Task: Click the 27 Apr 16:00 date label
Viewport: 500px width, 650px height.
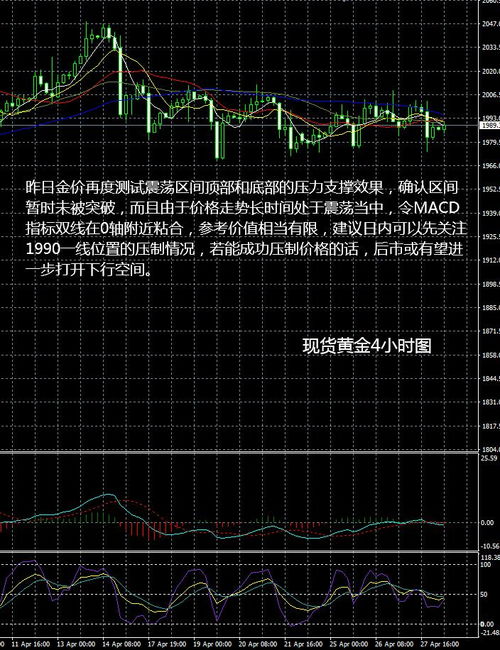Action: pos(439,644)
